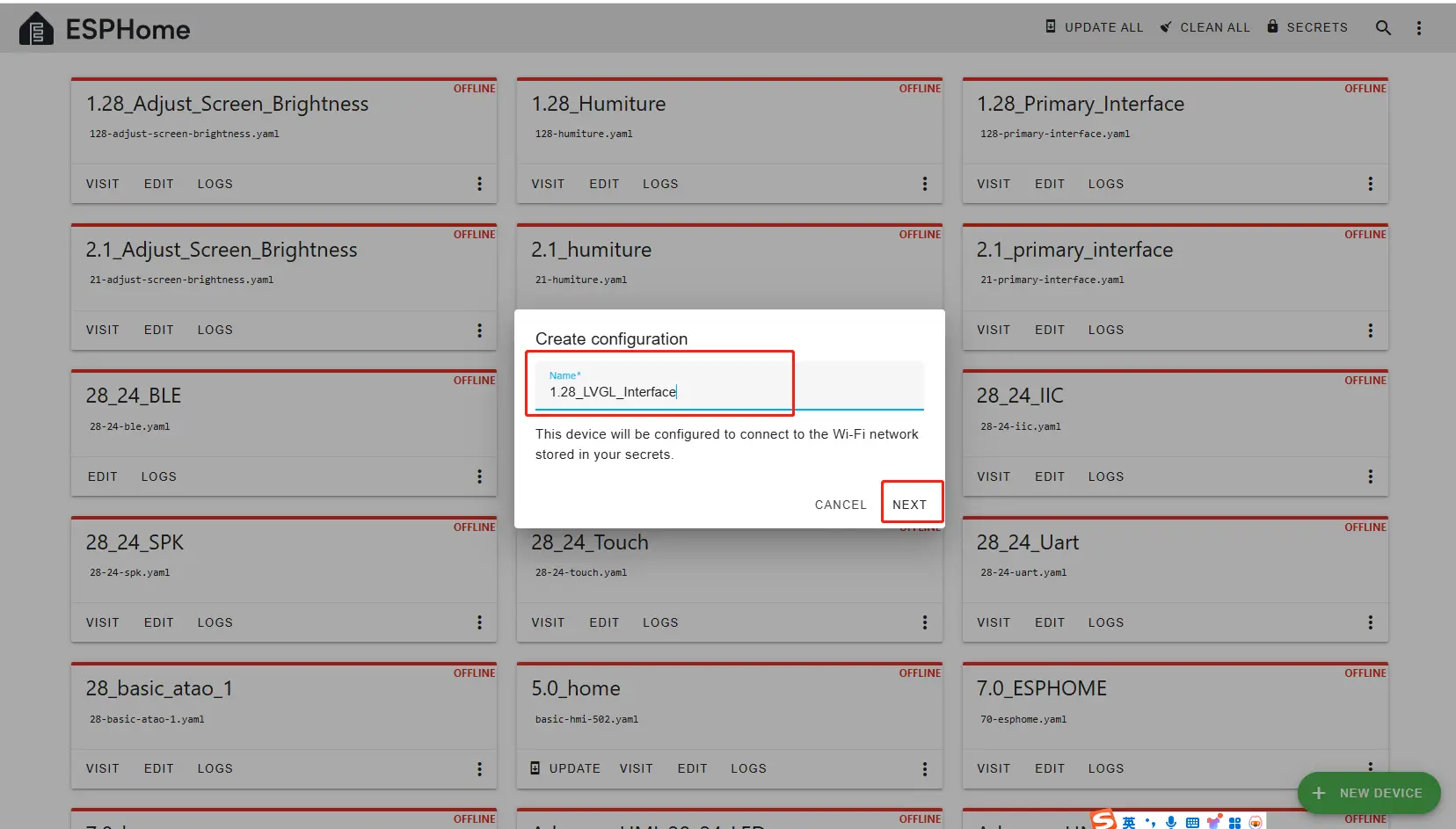1456x829 pixels.
Task: Open three-dot menu on 28_24_Uart card
Action: pos(1370,622)
